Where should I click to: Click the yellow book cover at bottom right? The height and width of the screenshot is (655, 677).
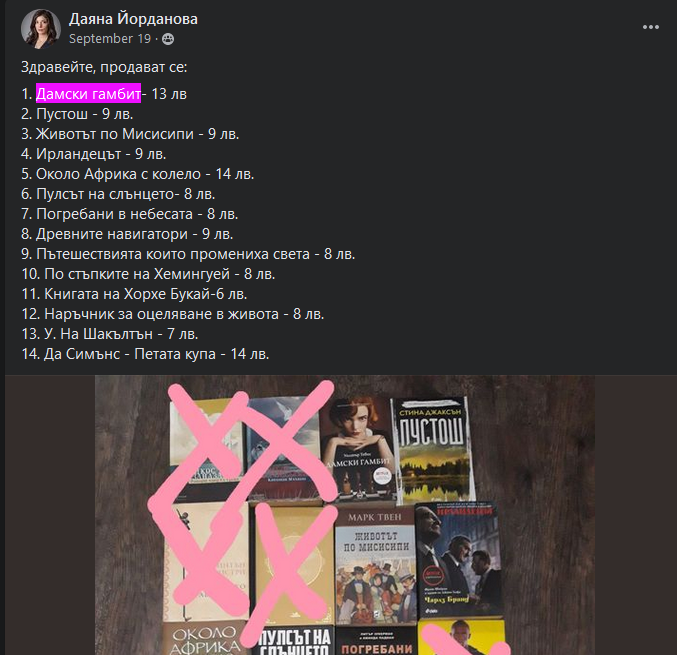[461, 638]
